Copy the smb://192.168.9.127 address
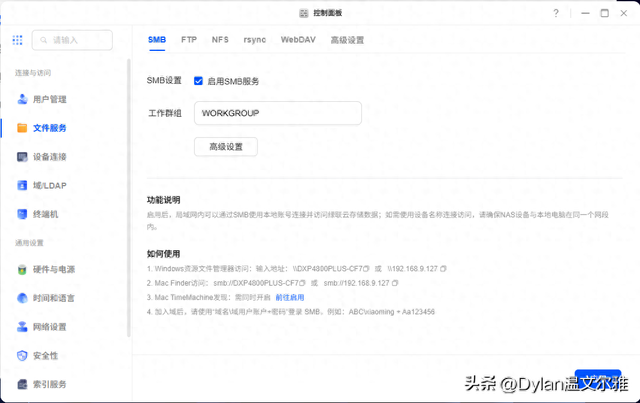640x403 pixels. pyautogui.click(x=395, y=283)
